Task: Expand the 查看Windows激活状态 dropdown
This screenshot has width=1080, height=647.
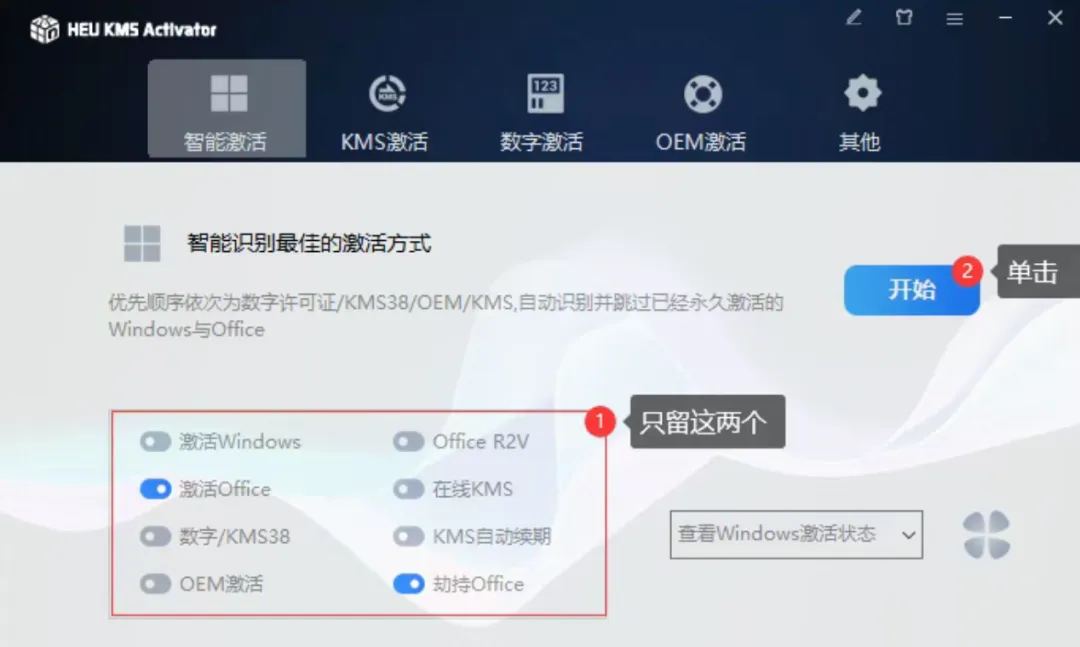Action: point(796,535)
